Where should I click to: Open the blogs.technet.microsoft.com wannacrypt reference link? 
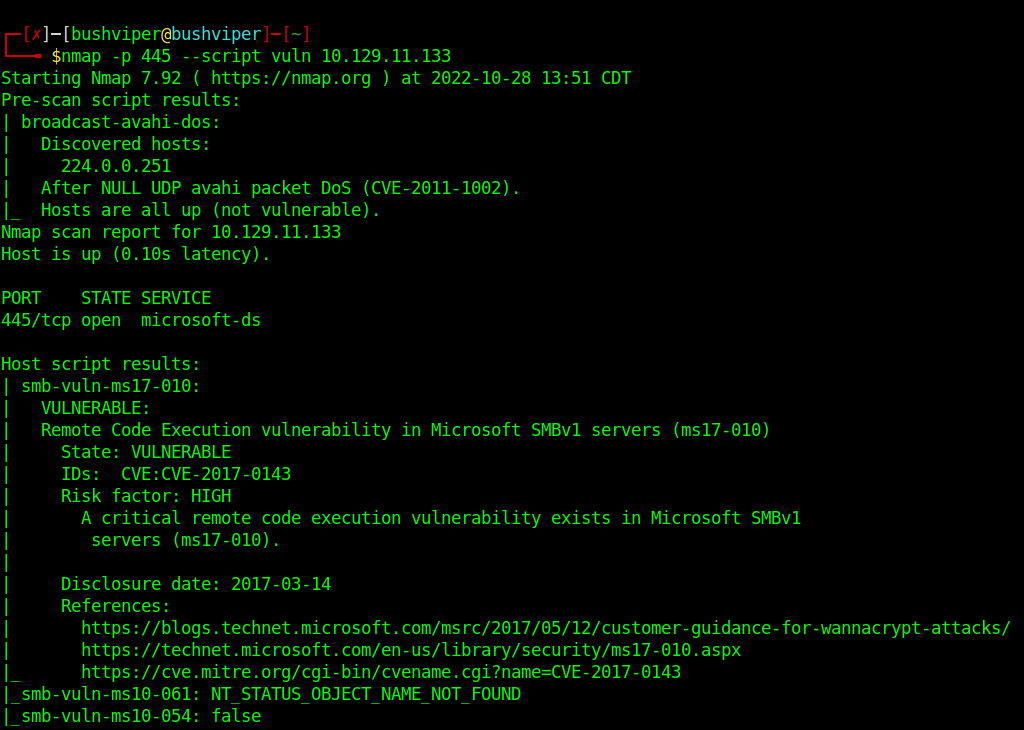[x=546, y=628]
